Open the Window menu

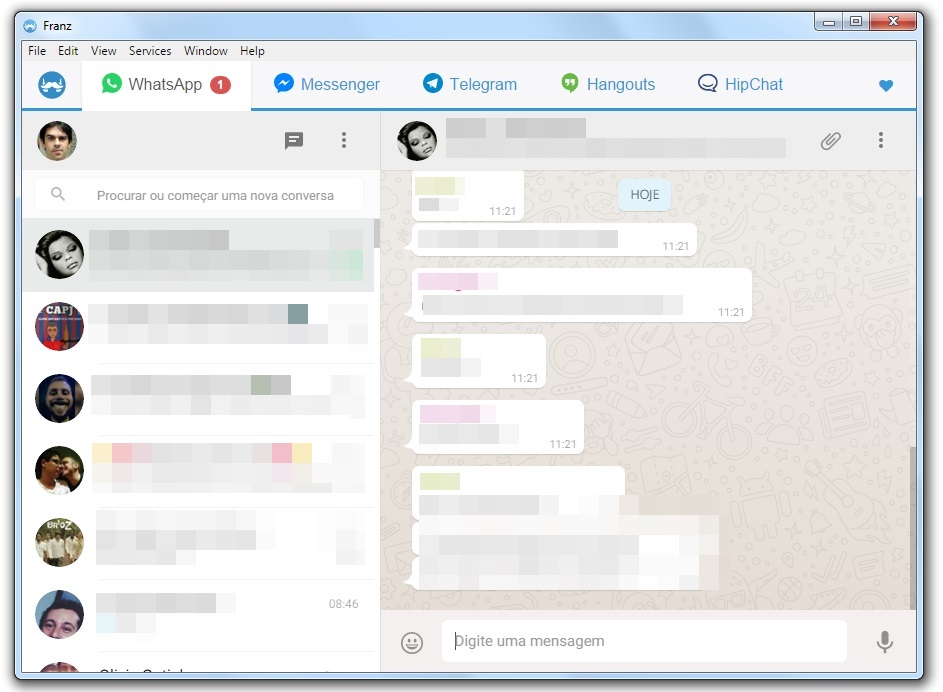[x=206, y=51]
